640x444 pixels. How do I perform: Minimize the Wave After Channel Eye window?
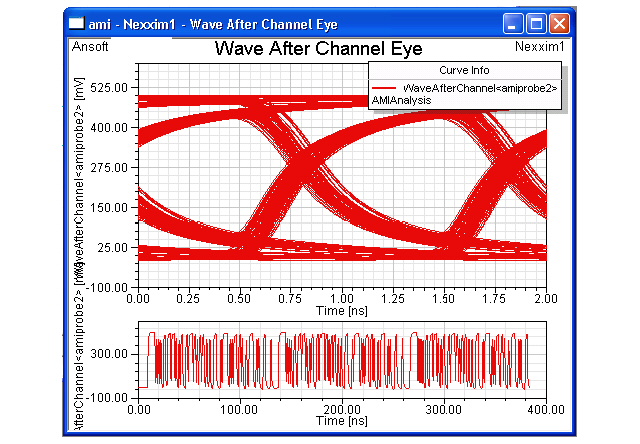[514, 22]
